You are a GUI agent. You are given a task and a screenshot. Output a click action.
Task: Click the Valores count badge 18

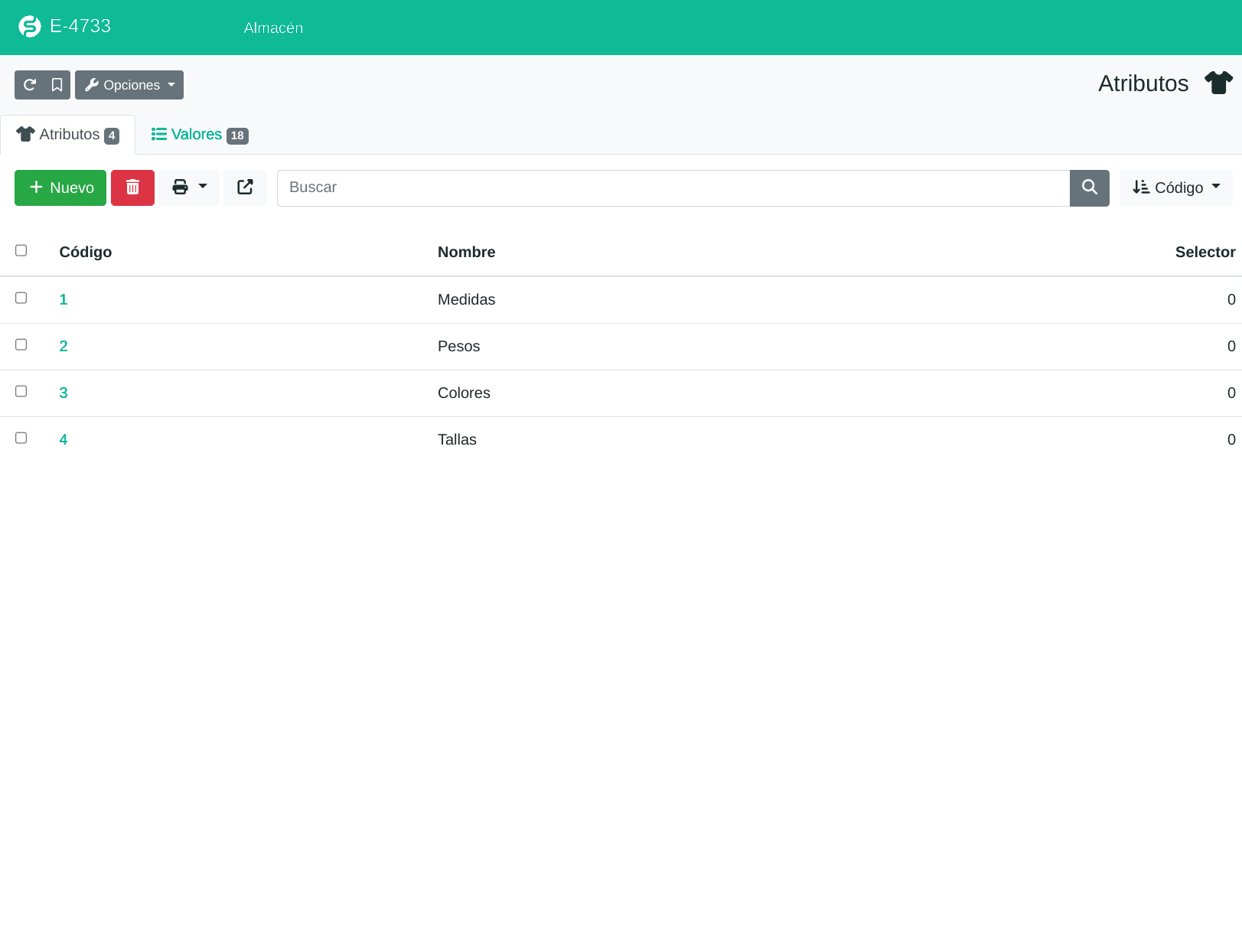pos(237,135)
